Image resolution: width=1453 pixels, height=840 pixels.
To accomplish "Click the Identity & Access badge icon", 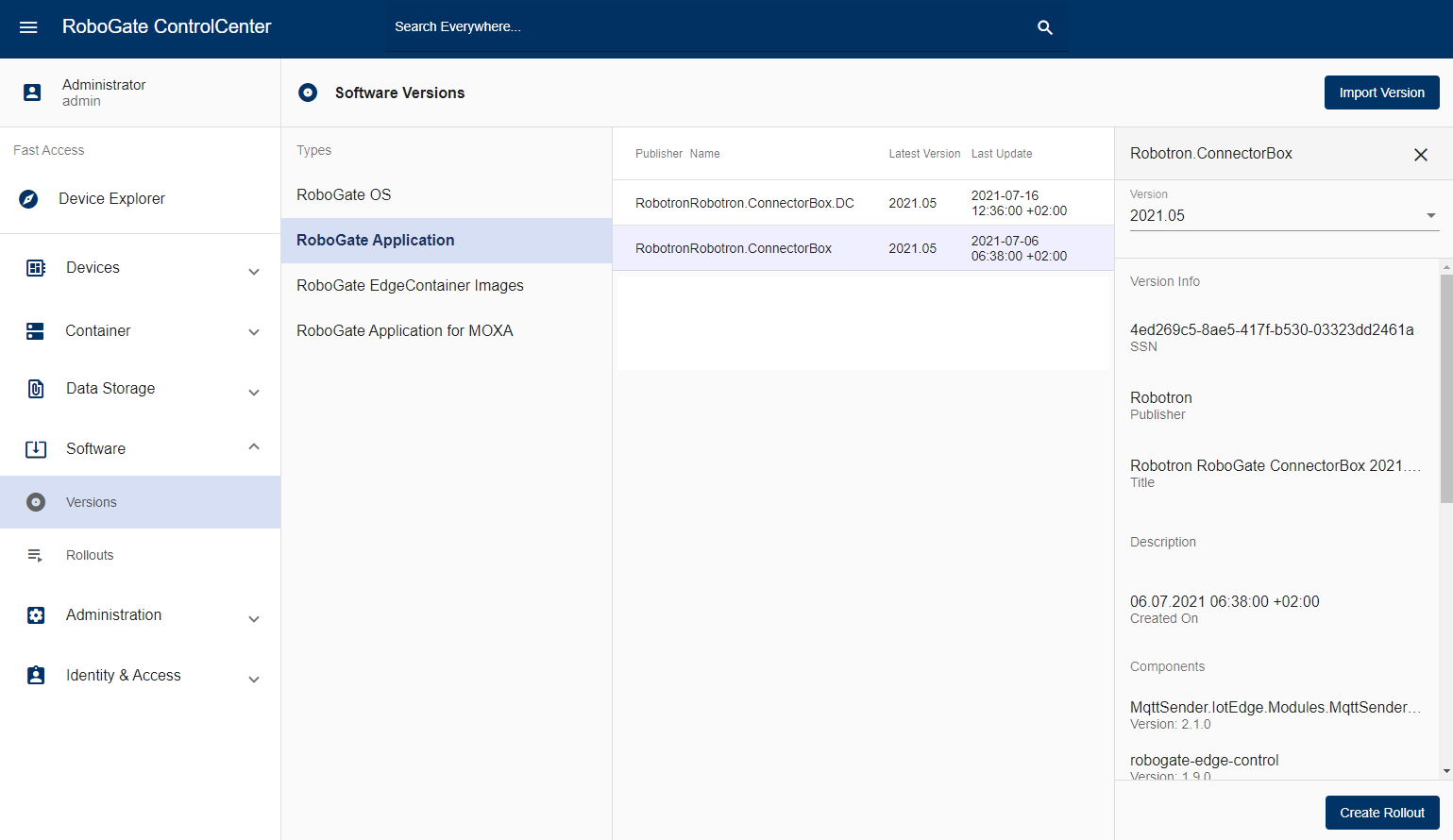I will click(x=36, y=676).
